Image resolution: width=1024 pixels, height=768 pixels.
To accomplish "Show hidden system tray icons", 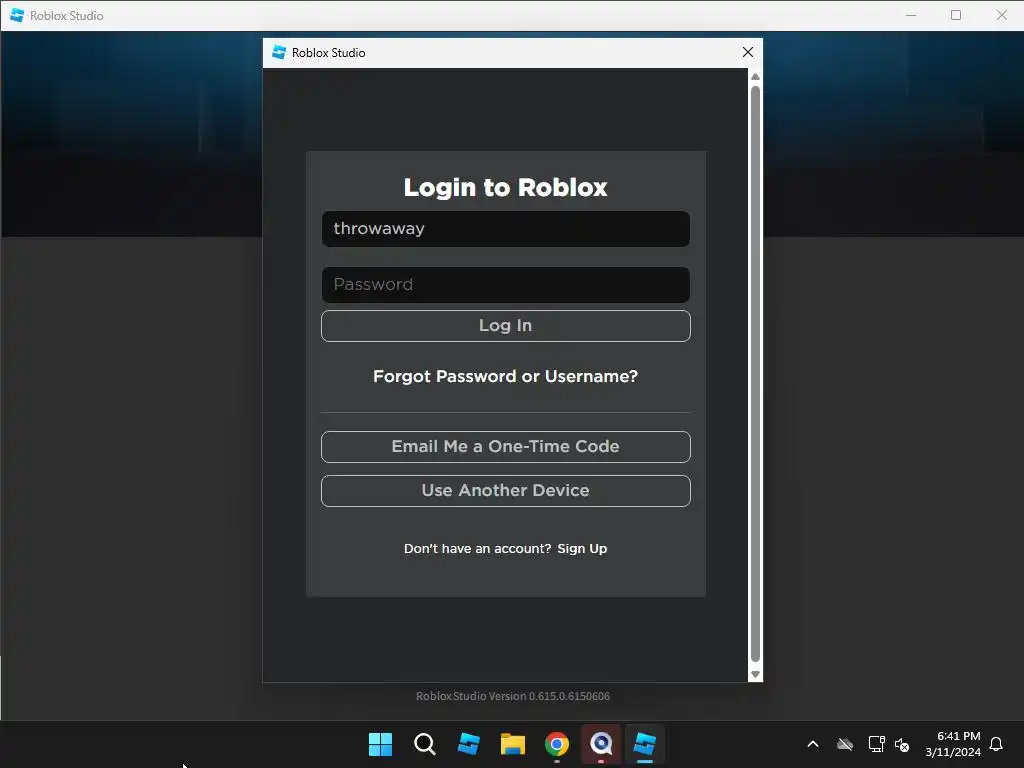I will tap(813, 744).
